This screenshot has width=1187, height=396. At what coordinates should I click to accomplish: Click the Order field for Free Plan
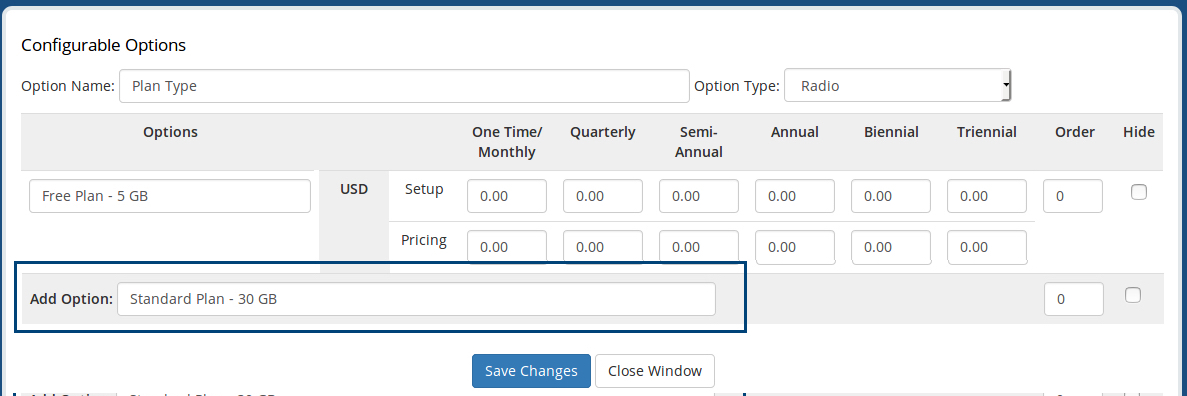tap(1073, 196)
